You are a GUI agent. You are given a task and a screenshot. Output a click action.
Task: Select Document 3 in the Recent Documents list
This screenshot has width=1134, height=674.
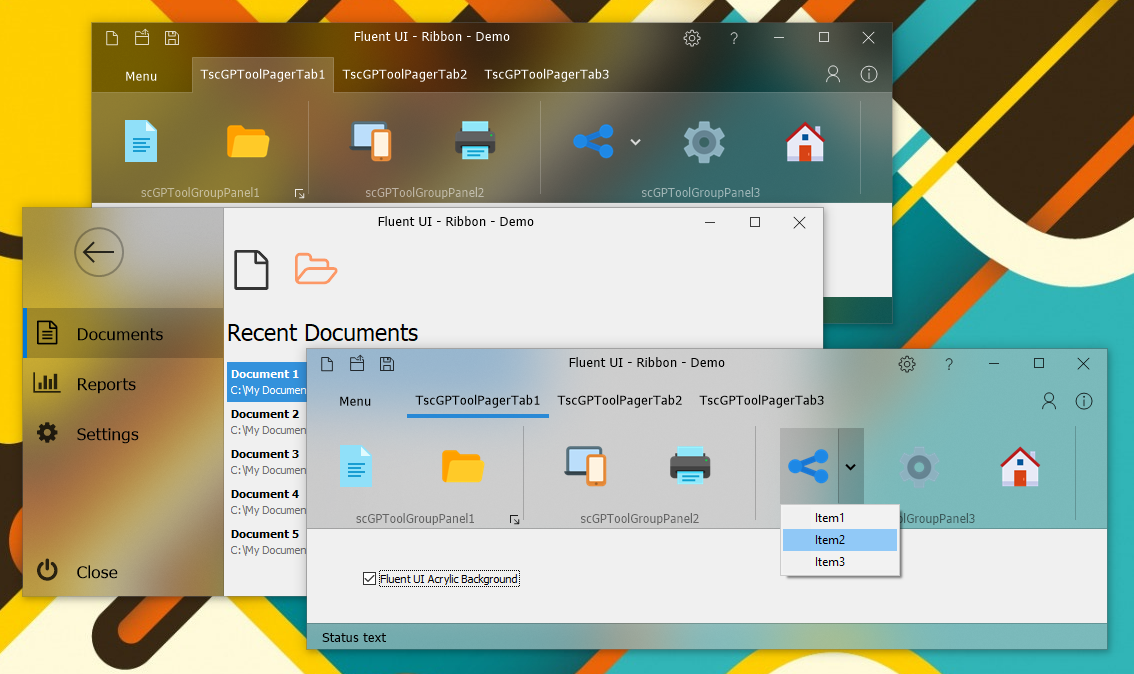click(268, 461)
